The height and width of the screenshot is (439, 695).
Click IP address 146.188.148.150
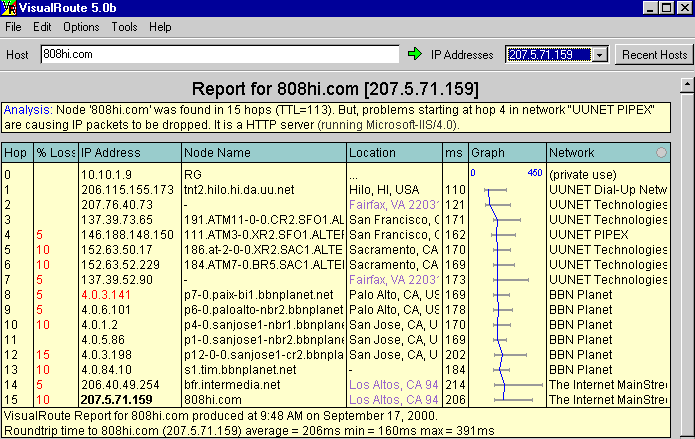pyautogui.click(x=127, y=235)
